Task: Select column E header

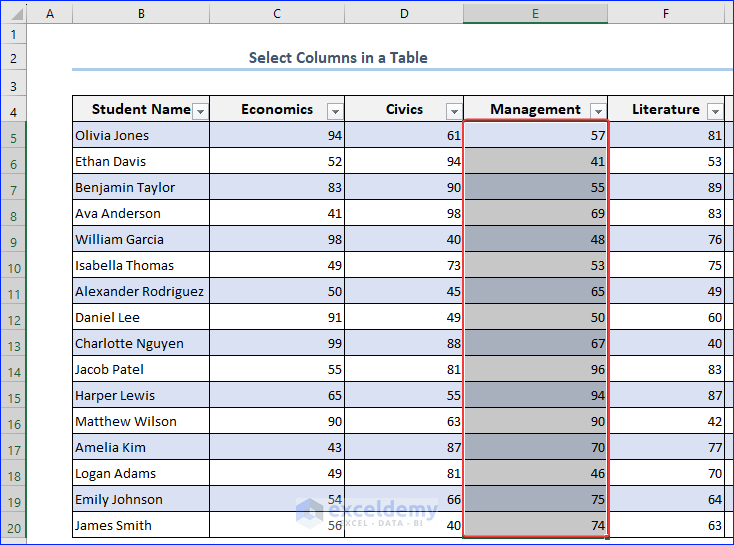Action: point(536,14)
